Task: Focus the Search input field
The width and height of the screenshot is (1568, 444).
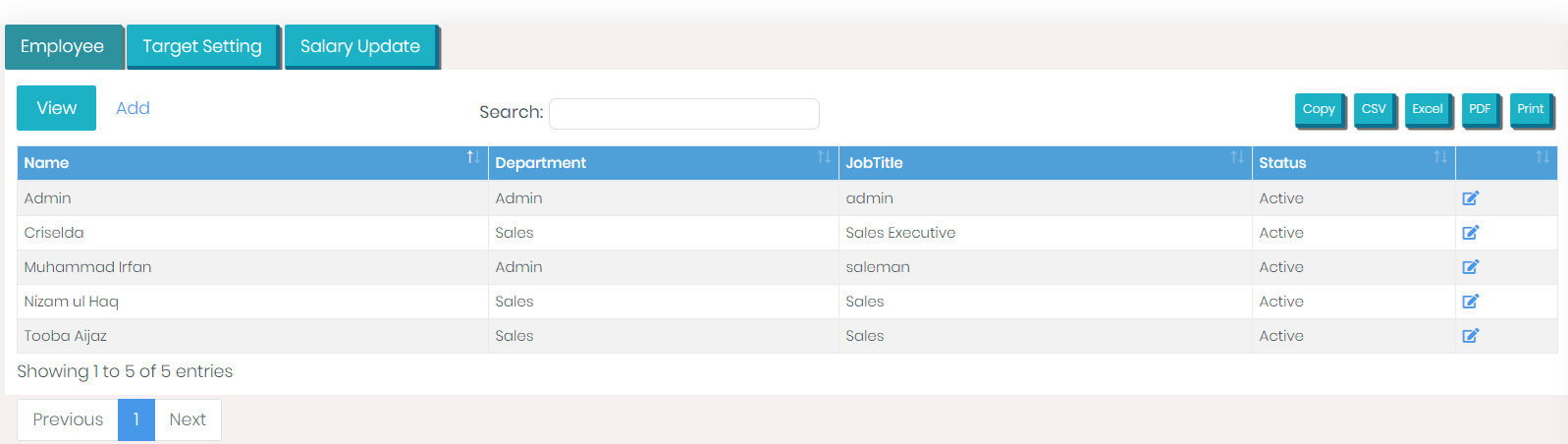Action: point(684,113)
